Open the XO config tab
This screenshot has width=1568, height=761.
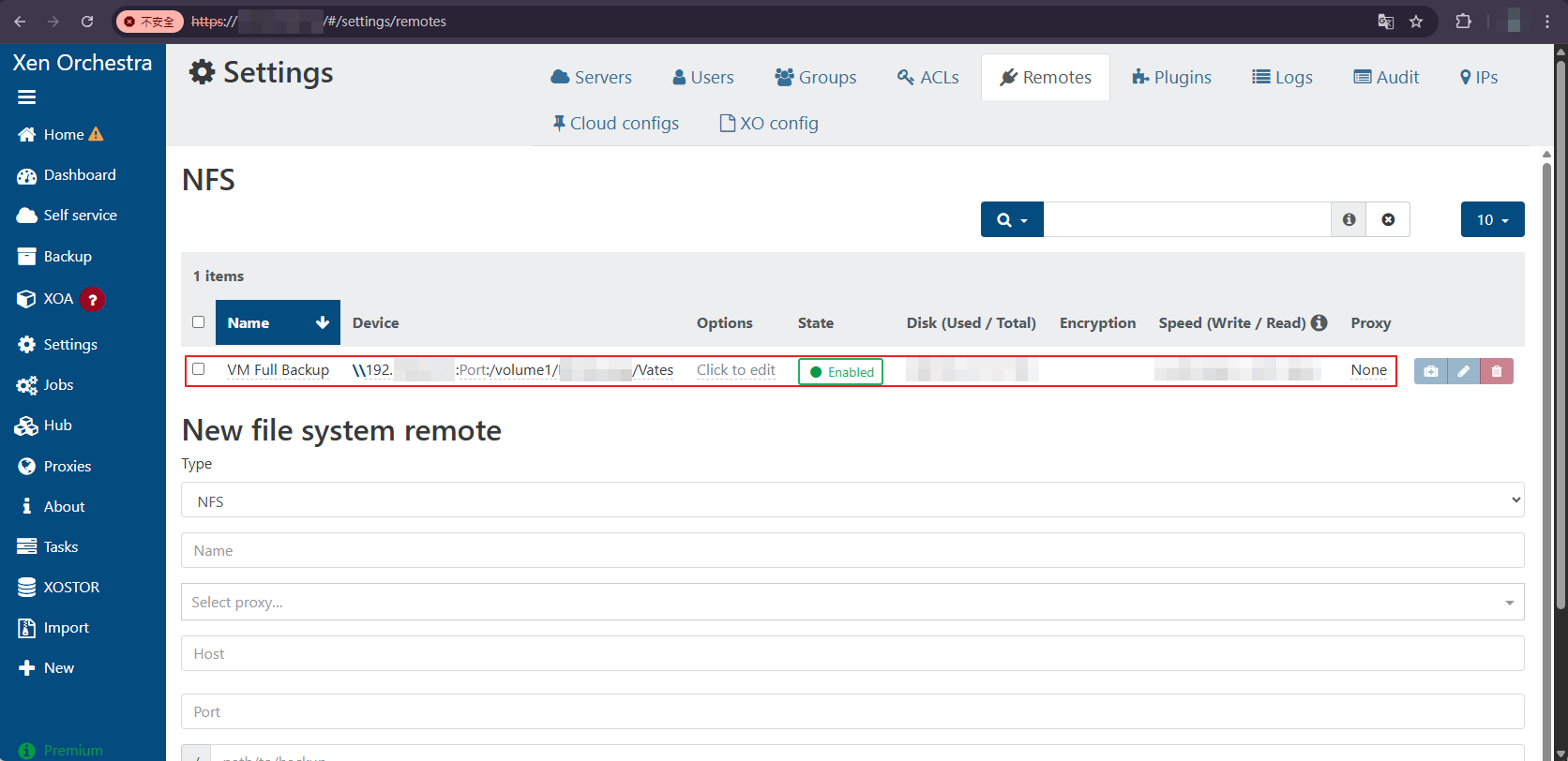(769, 124)
